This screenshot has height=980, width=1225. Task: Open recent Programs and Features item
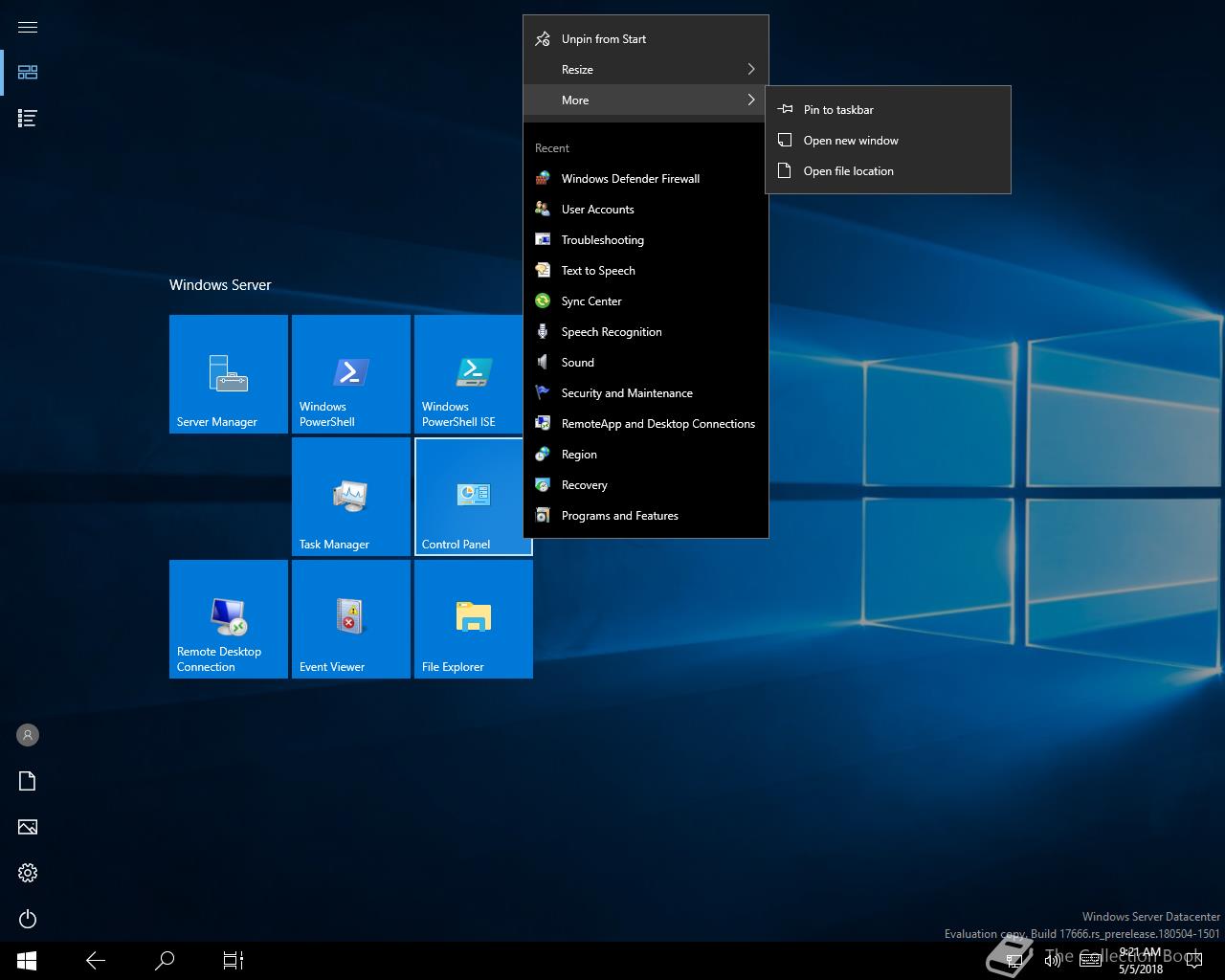646,516
